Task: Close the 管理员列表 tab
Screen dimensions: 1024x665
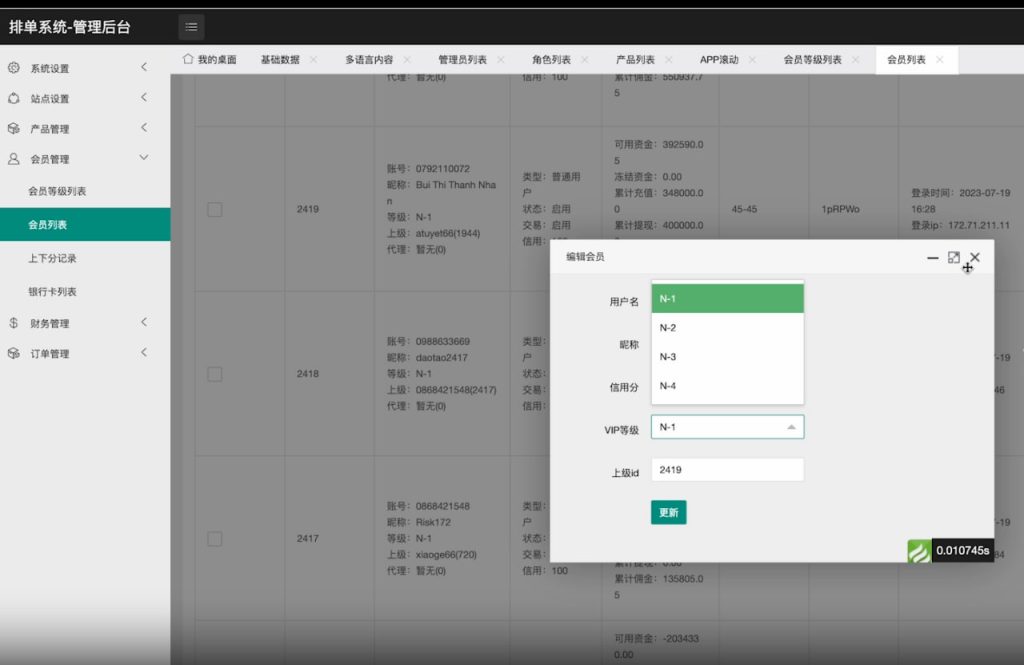Action: coord(501,59)
